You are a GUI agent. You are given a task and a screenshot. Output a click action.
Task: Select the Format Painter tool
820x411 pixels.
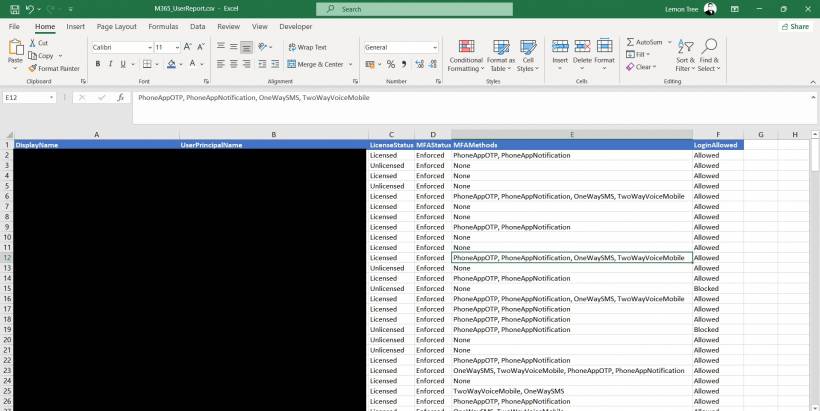coord(55,69)
